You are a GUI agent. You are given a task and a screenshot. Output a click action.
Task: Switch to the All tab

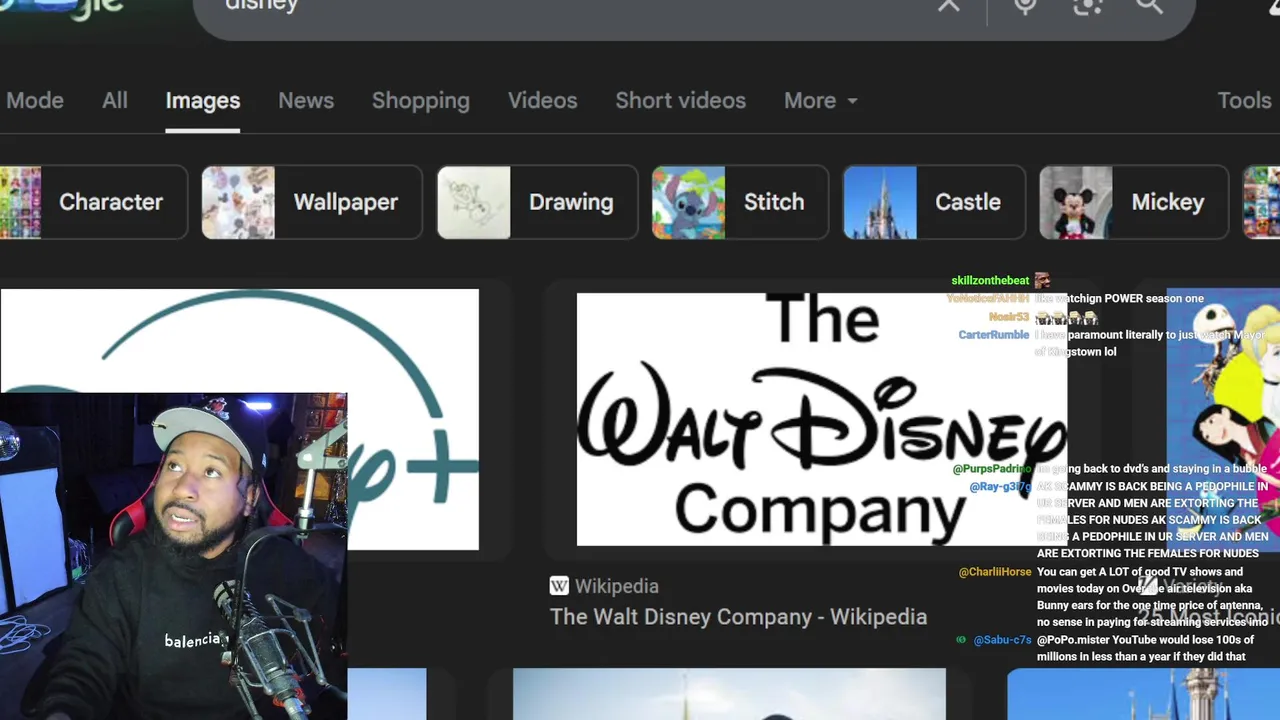pyautogui.click(x=115, y=101)
